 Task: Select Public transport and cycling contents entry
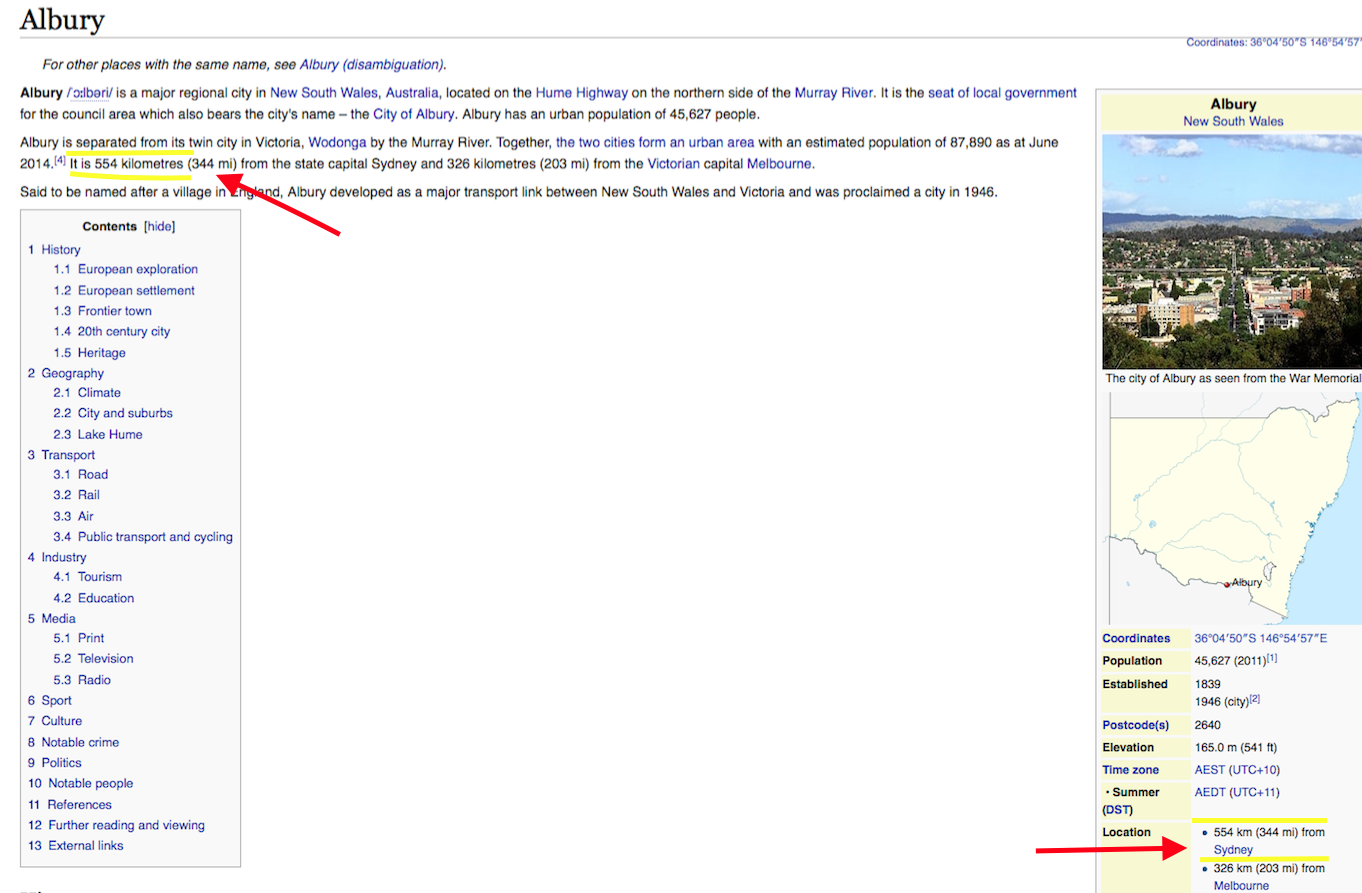click(155, 537)
